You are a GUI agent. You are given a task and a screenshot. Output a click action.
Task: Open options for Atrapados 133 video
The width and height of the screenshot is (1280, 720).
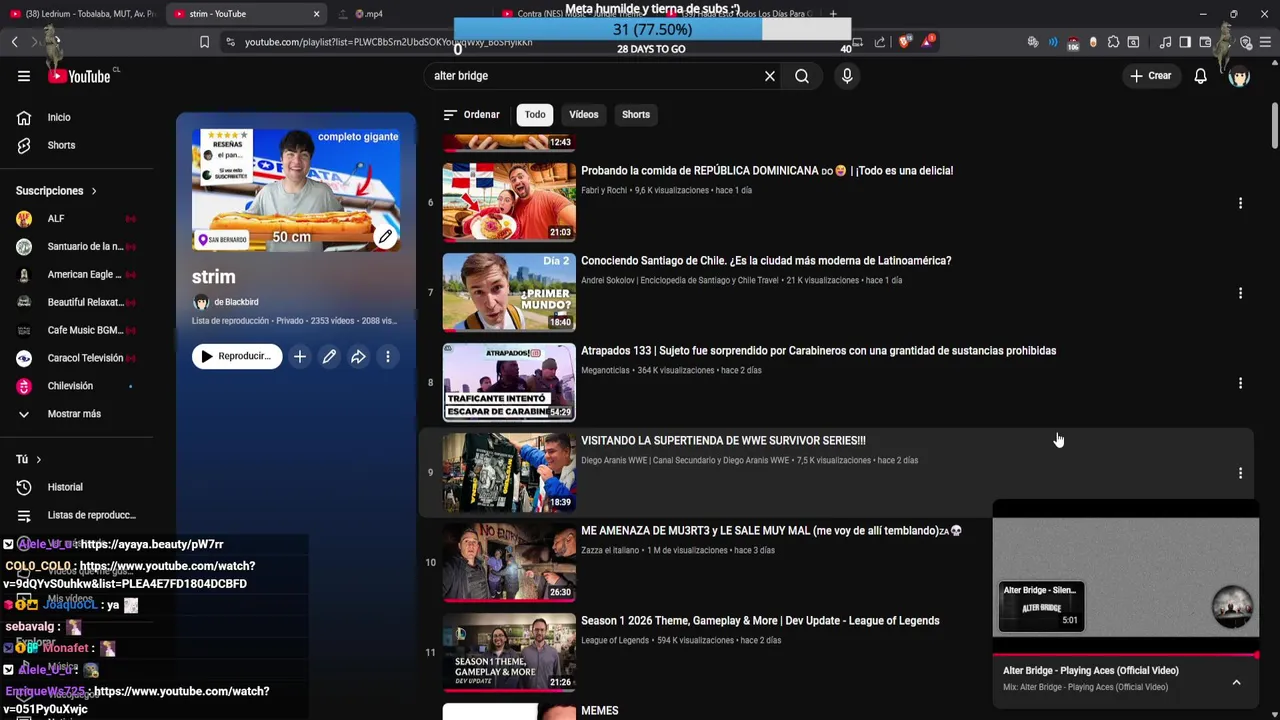pos(1240,383)
